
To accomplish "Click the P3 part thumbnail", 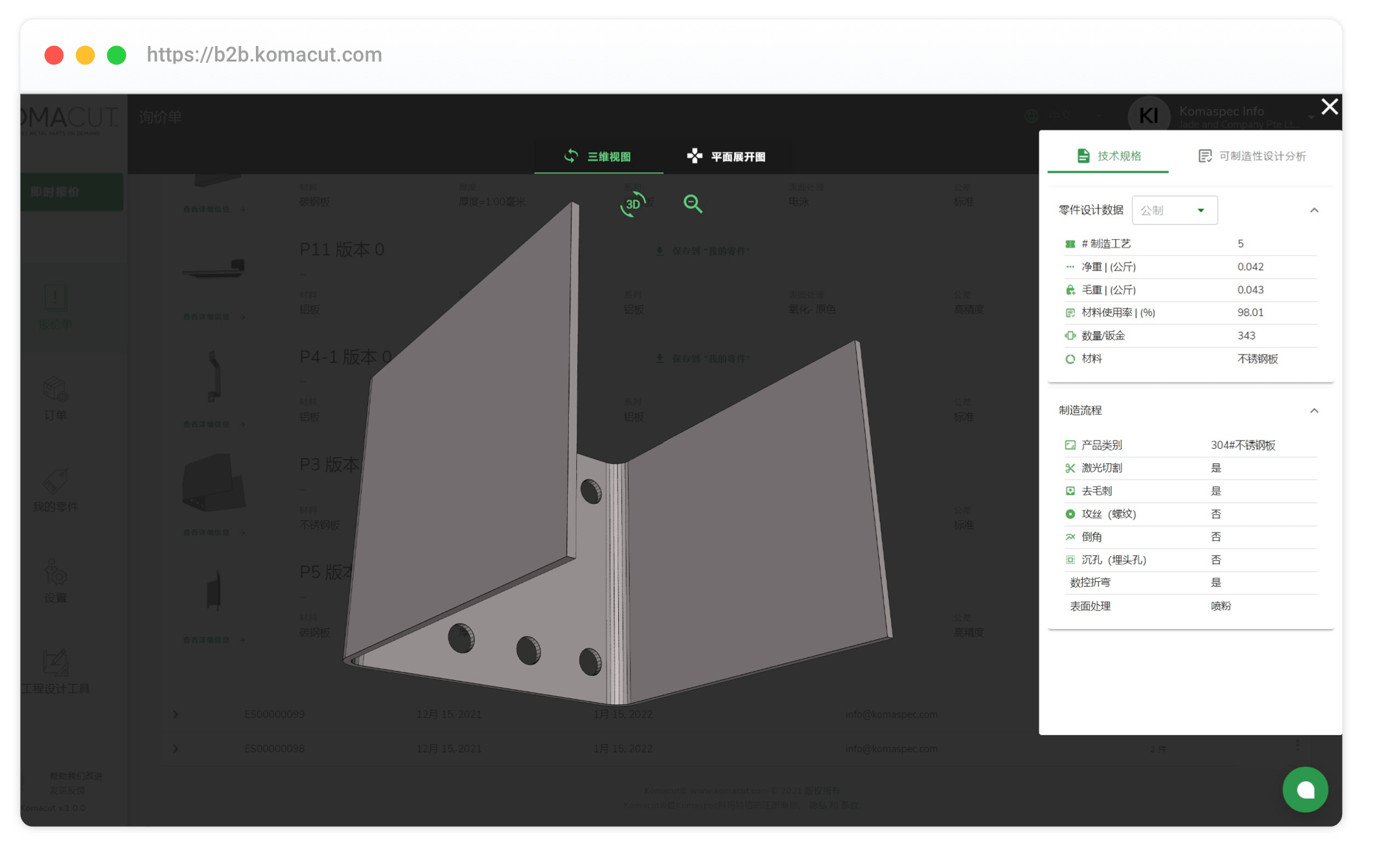I will pos(214,483).
